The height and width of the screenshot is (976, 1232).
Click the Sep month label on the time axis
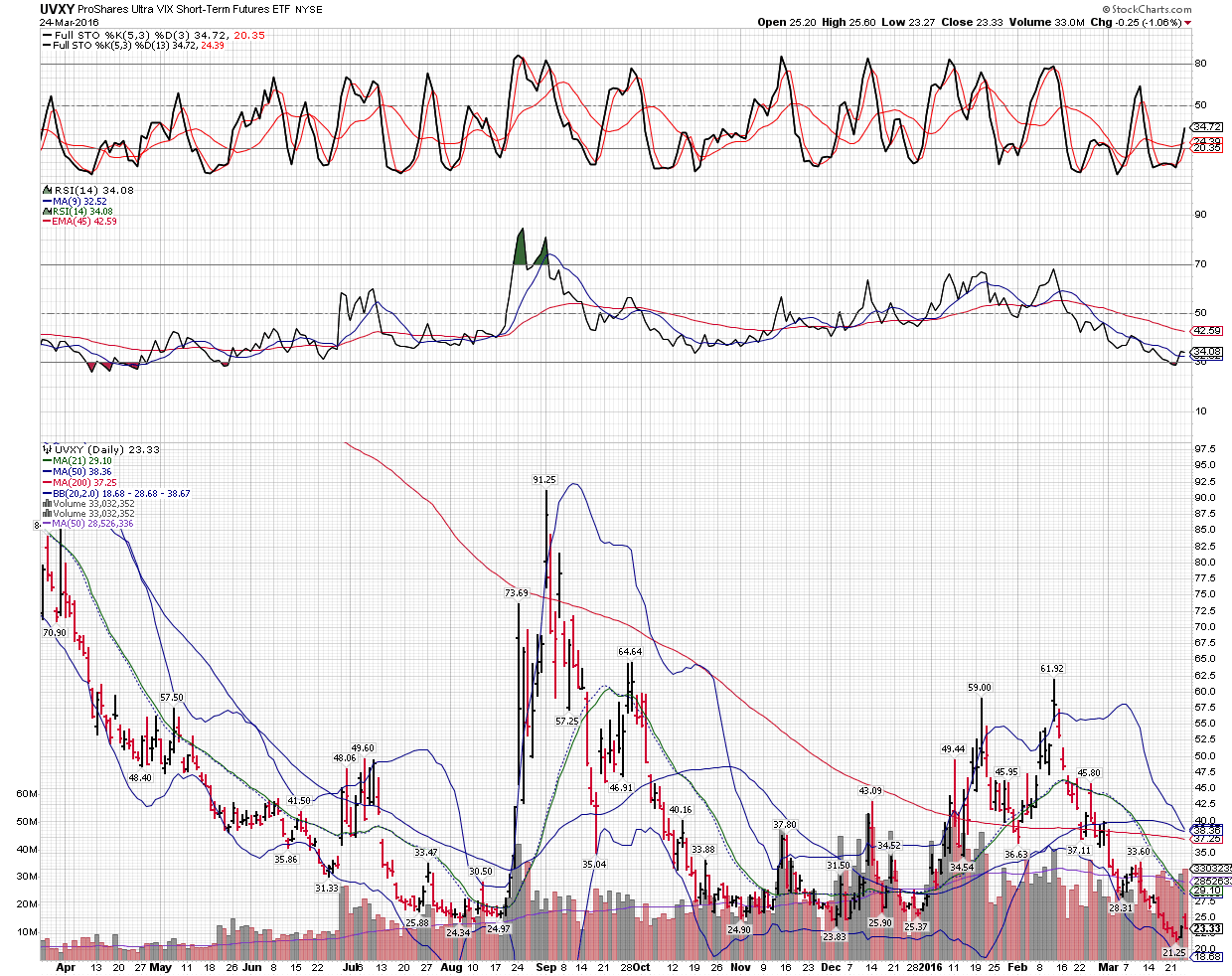(x=544, y=967)
